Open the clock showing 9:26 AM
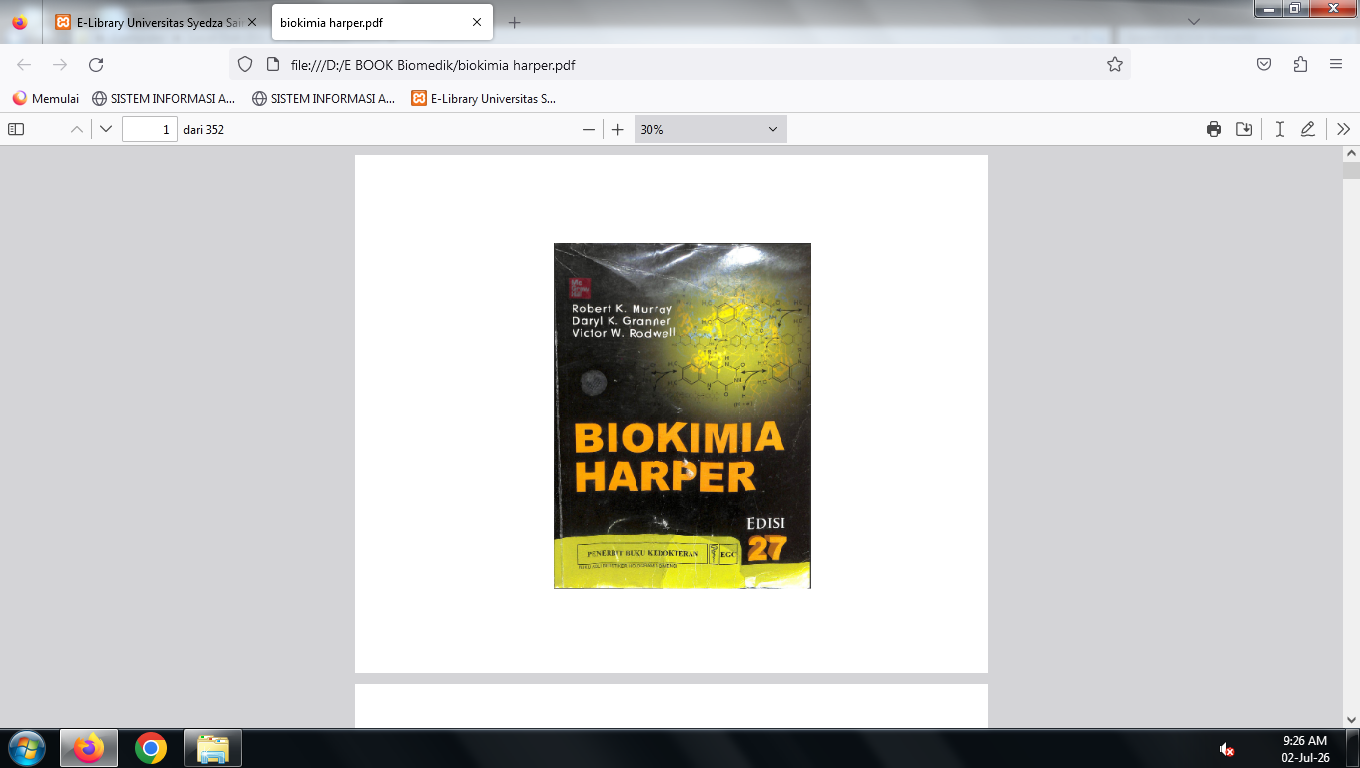Image resolution: width=1360 pixels, height=768 pixels. [1304, 749]
